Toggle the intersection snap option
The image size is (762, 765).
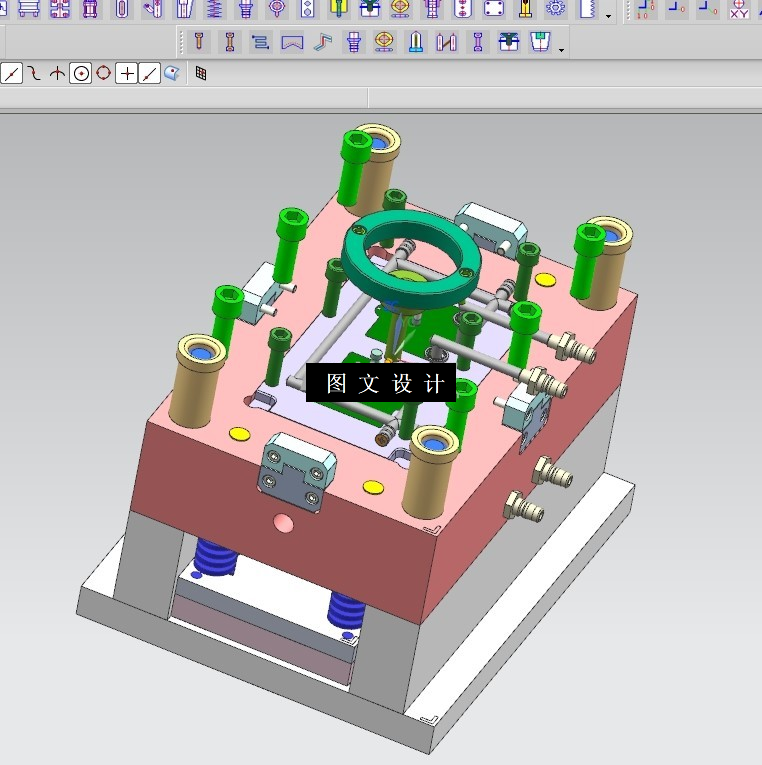[57, 74]
